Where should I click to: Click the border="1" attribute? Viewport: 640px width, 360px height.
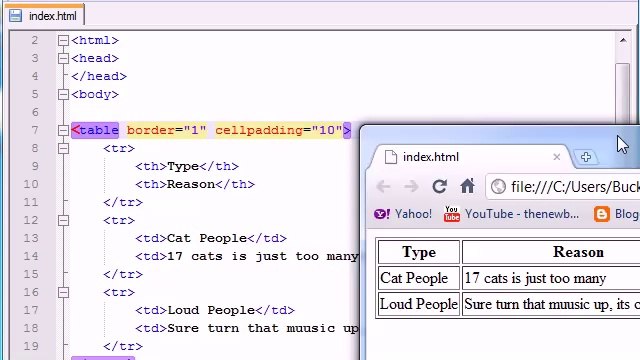pos(167,130)
